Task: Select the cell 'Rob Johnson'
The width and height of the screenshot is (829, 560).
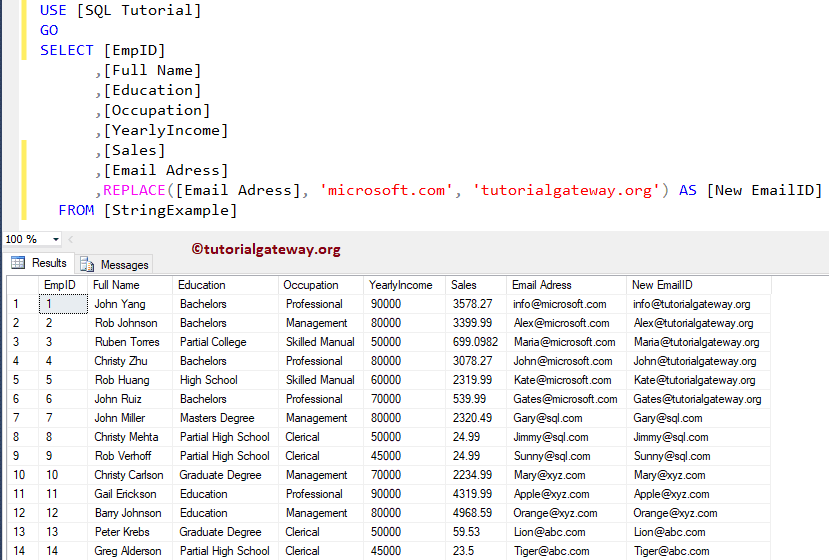Action: (130, 323)
